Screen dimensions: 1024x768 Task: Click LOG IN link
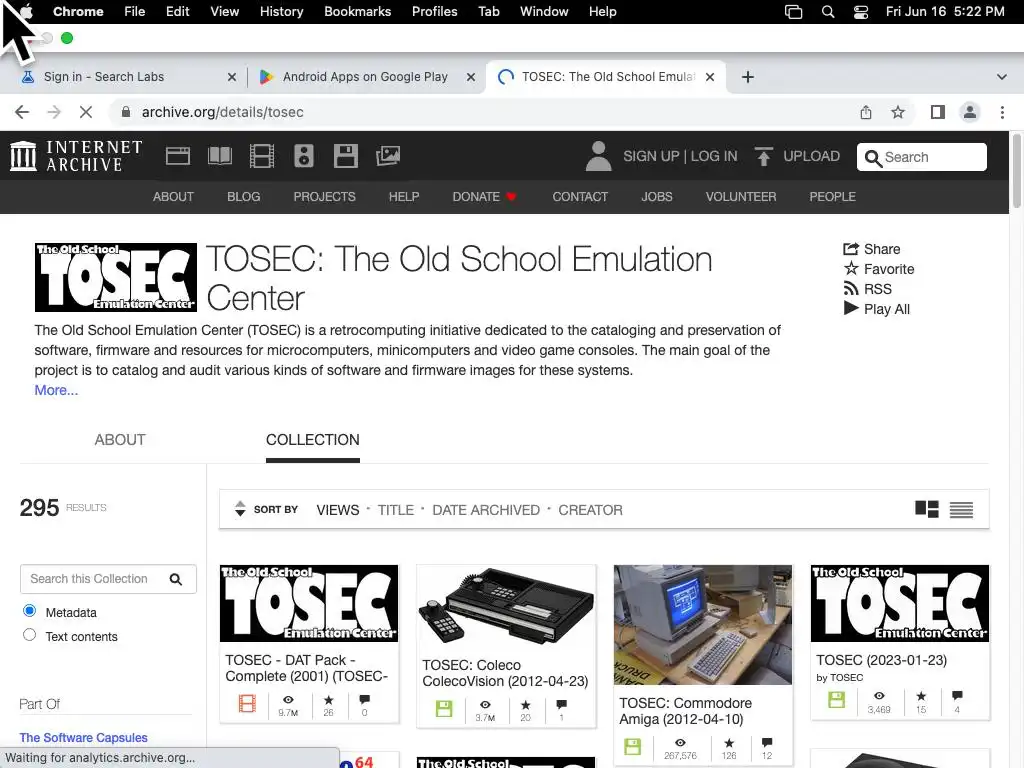pyautogui.click(x=714, y=156)
